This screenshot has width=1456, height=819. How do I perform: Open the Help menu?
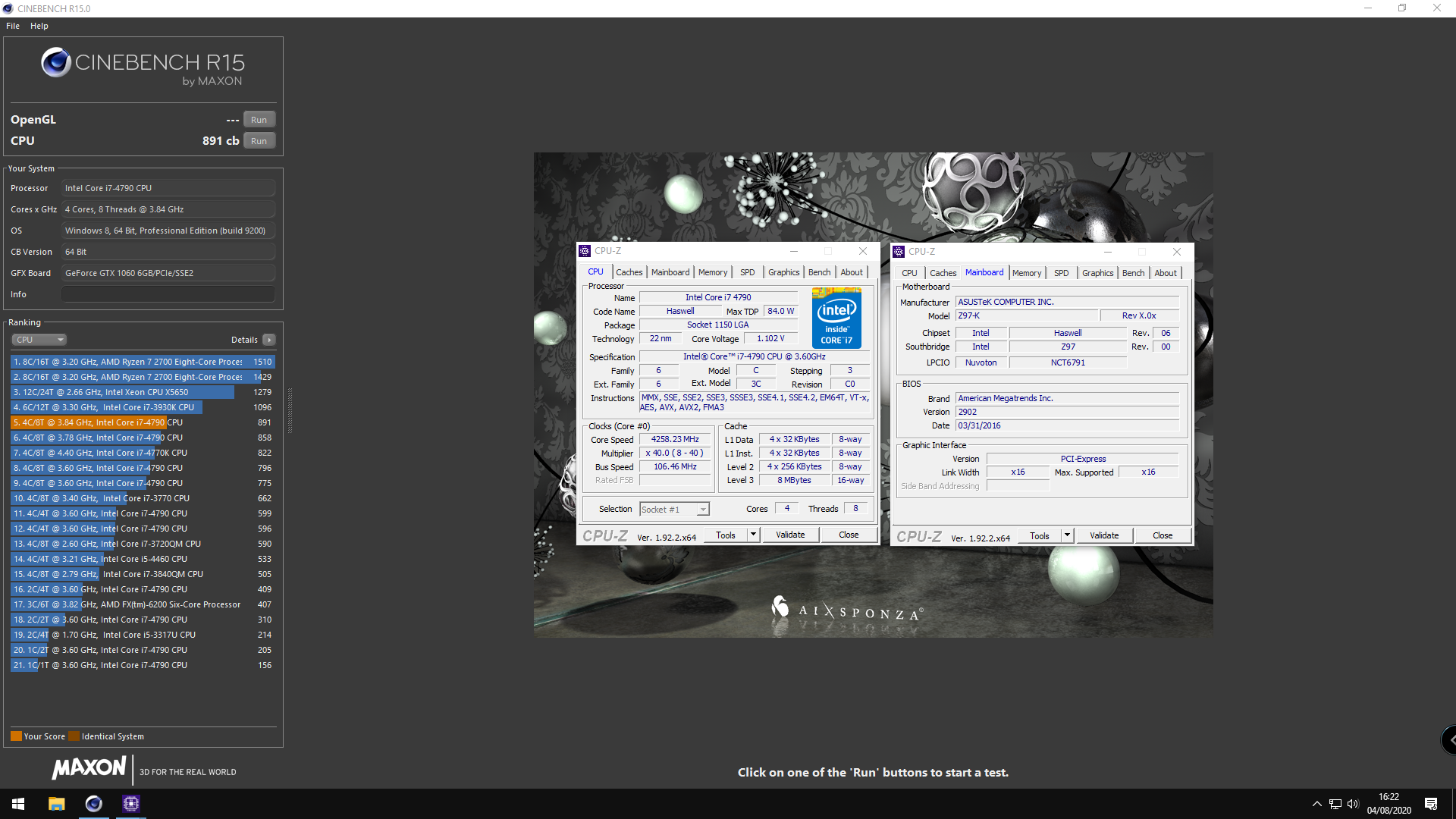(x=39, y=26)
